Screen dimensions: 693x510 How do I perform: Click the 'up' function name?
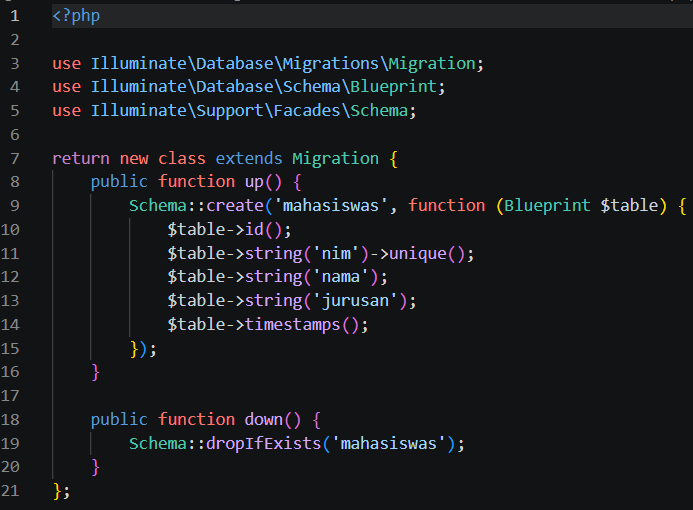click(x=254, y=182)
